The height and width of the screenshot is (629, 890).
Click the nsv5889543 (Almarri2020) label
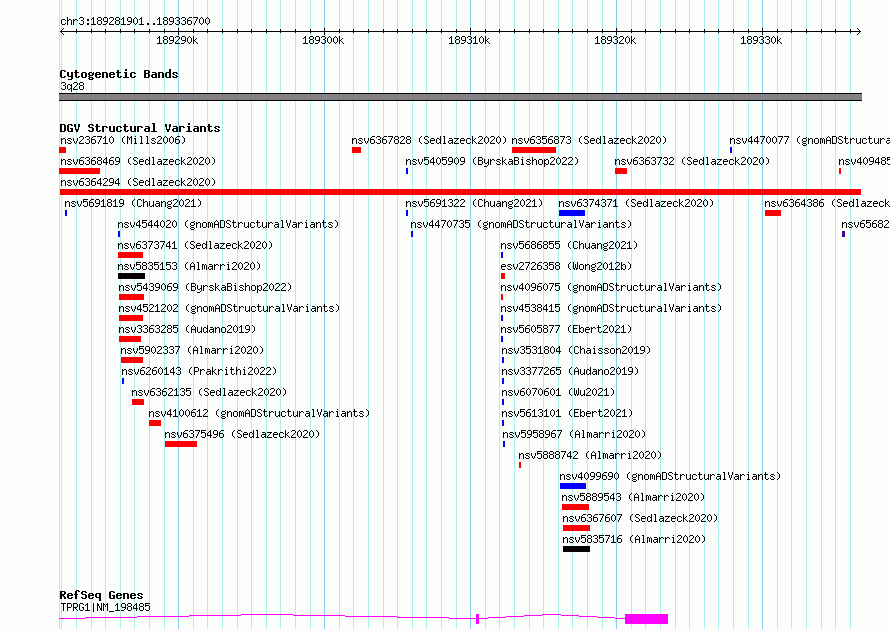pyautogui.click(x=633, y=497)
